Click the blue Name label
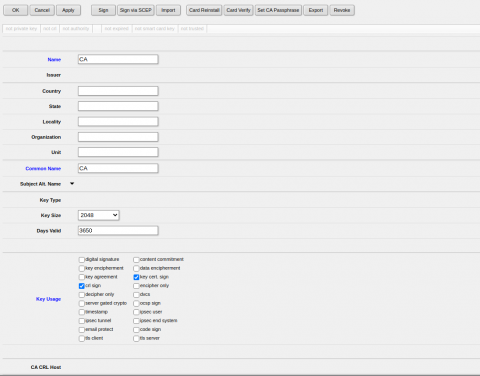The height and width of the screenshot is (376, 480). pyautogui.click(x=54, y=59)
